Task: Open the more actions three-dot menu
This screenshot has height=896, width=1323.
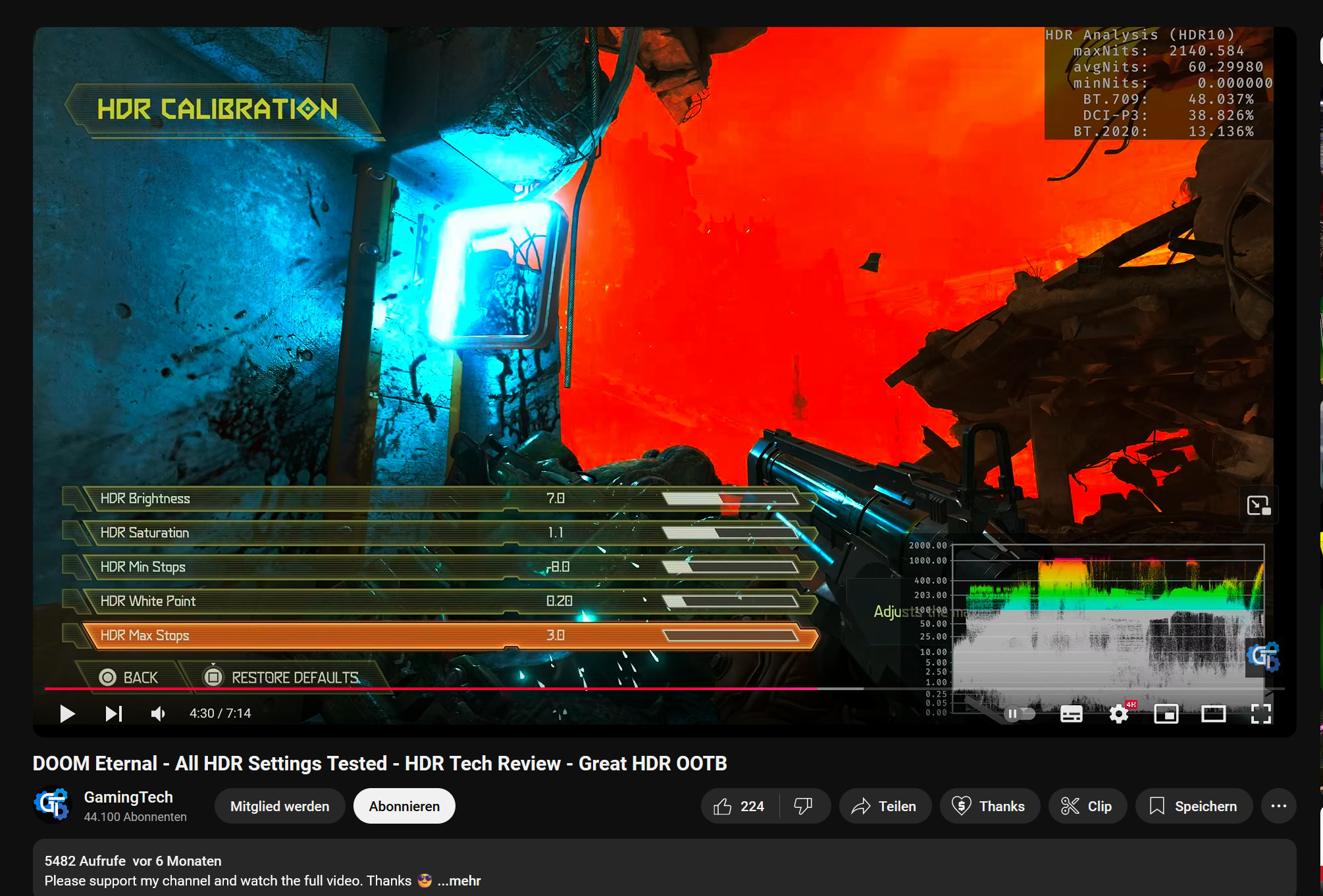Action: pyautogui.click(x=1278, y=807)
